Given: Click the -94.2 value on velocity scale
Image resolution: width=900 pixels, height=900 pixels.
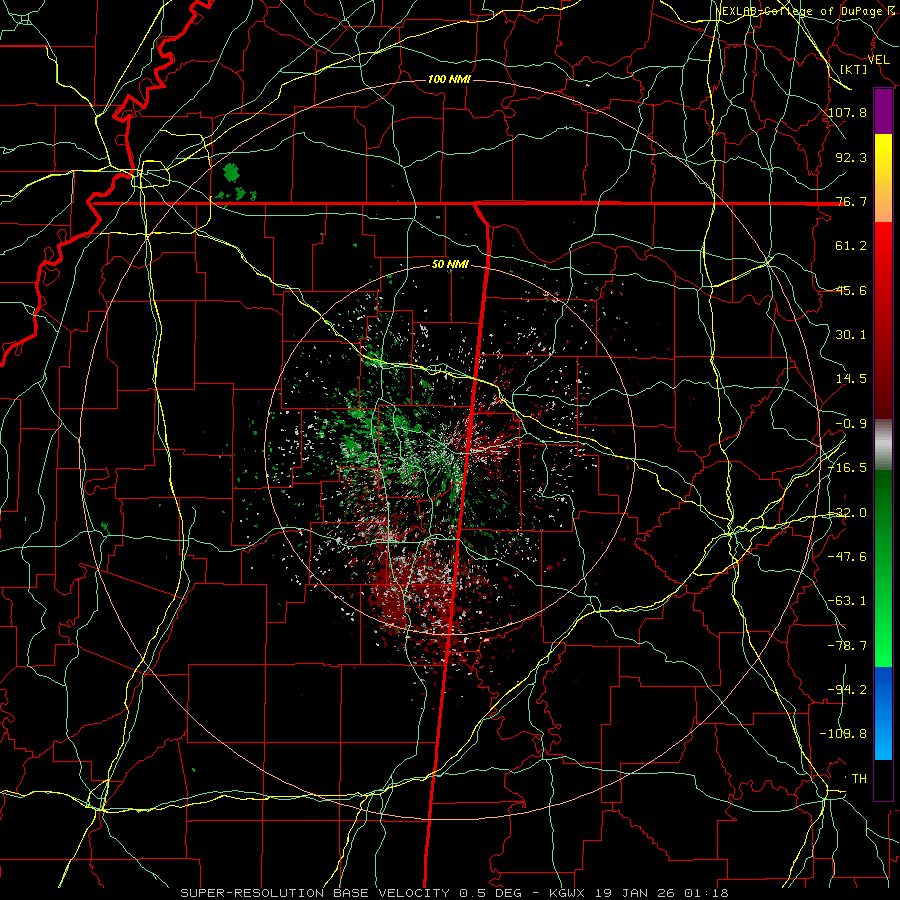Looking at the screenshot, I should point(847,690).
